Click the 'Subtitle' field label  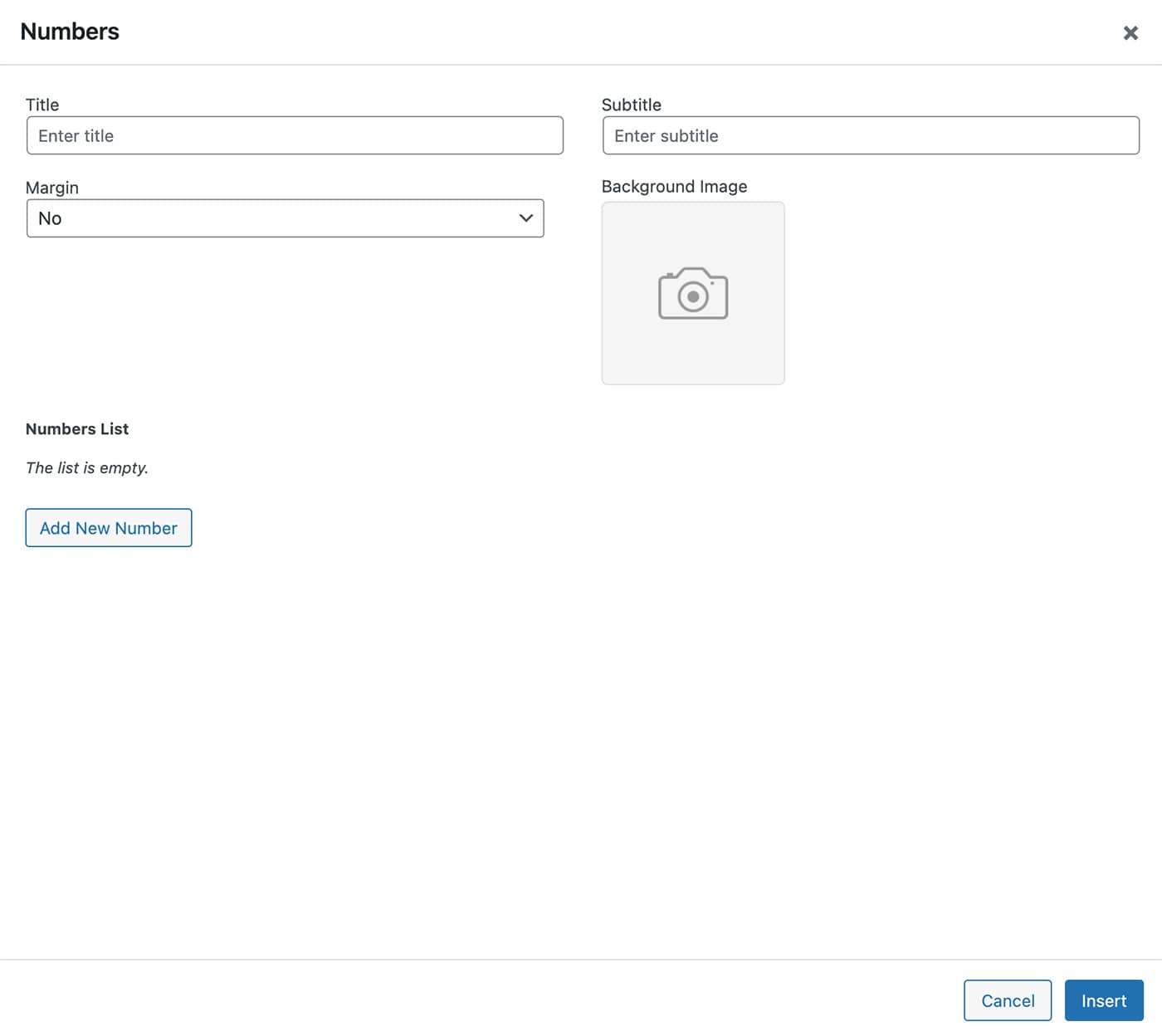tap(631, 105)
